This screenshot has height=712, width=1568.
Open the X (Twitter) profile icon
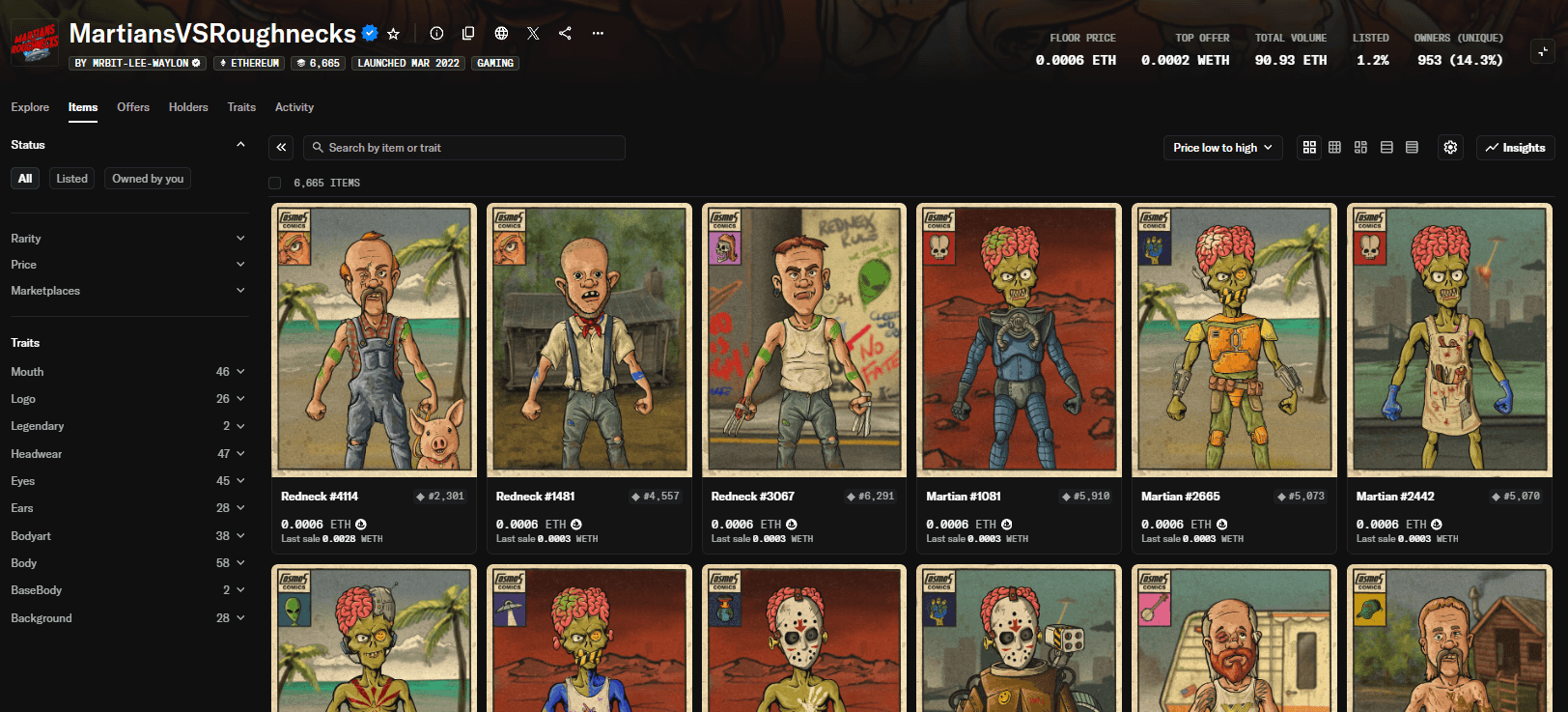tap(533, 34)
